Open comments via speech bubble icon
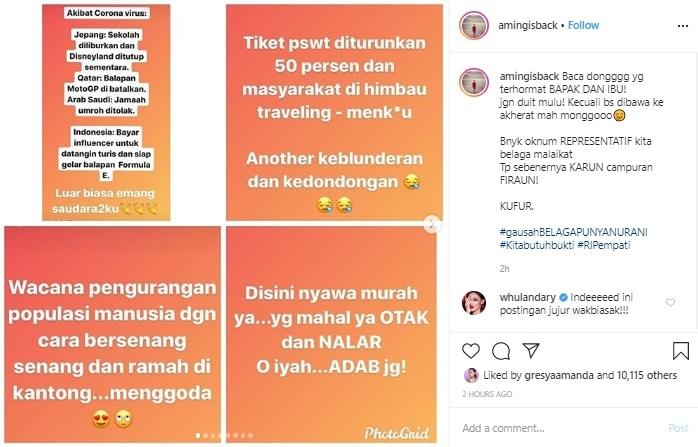 coord(501,351)
